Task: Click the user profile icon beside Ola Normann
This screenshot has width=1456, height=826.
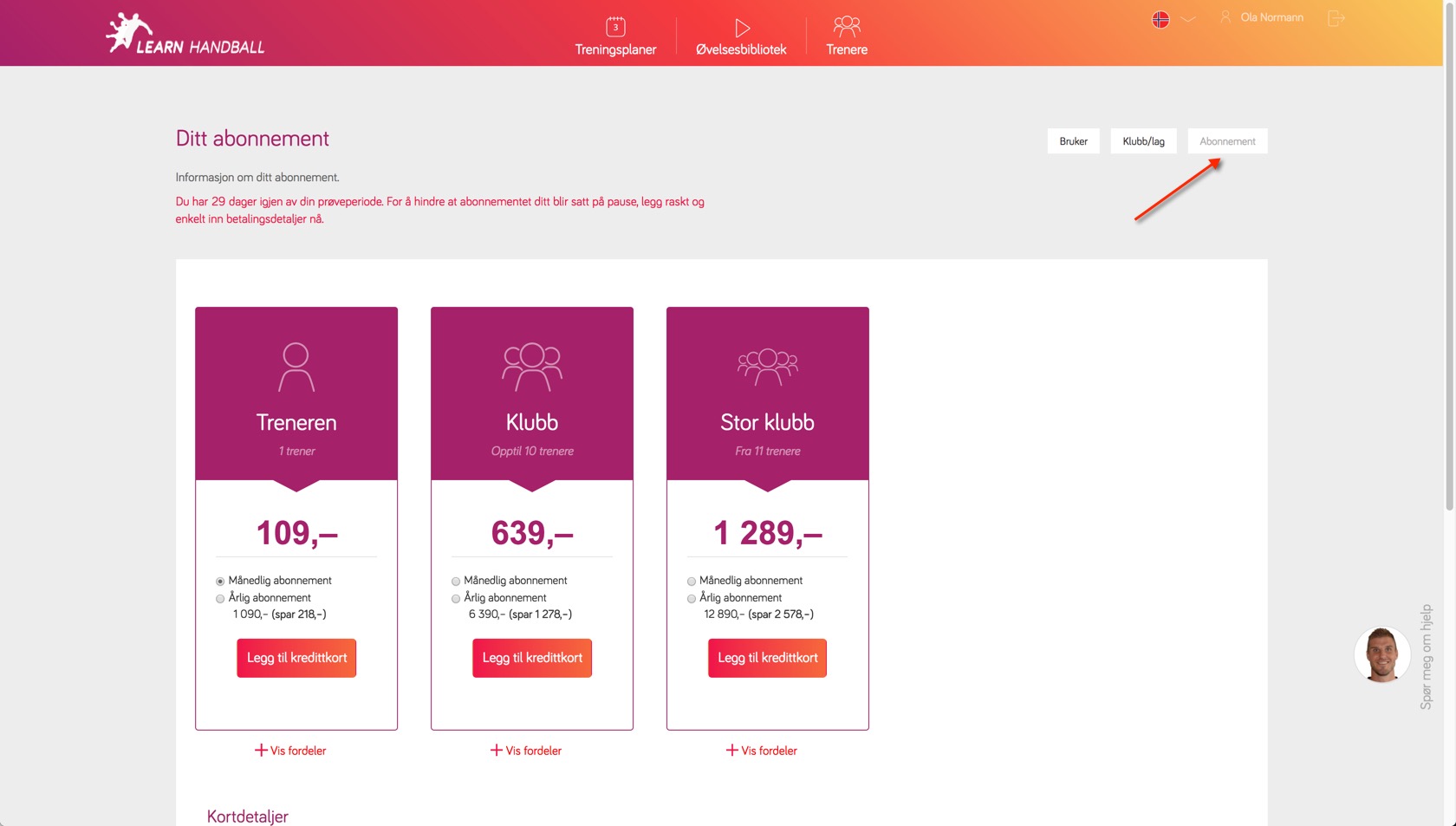Action: (x=1225, y=17)
